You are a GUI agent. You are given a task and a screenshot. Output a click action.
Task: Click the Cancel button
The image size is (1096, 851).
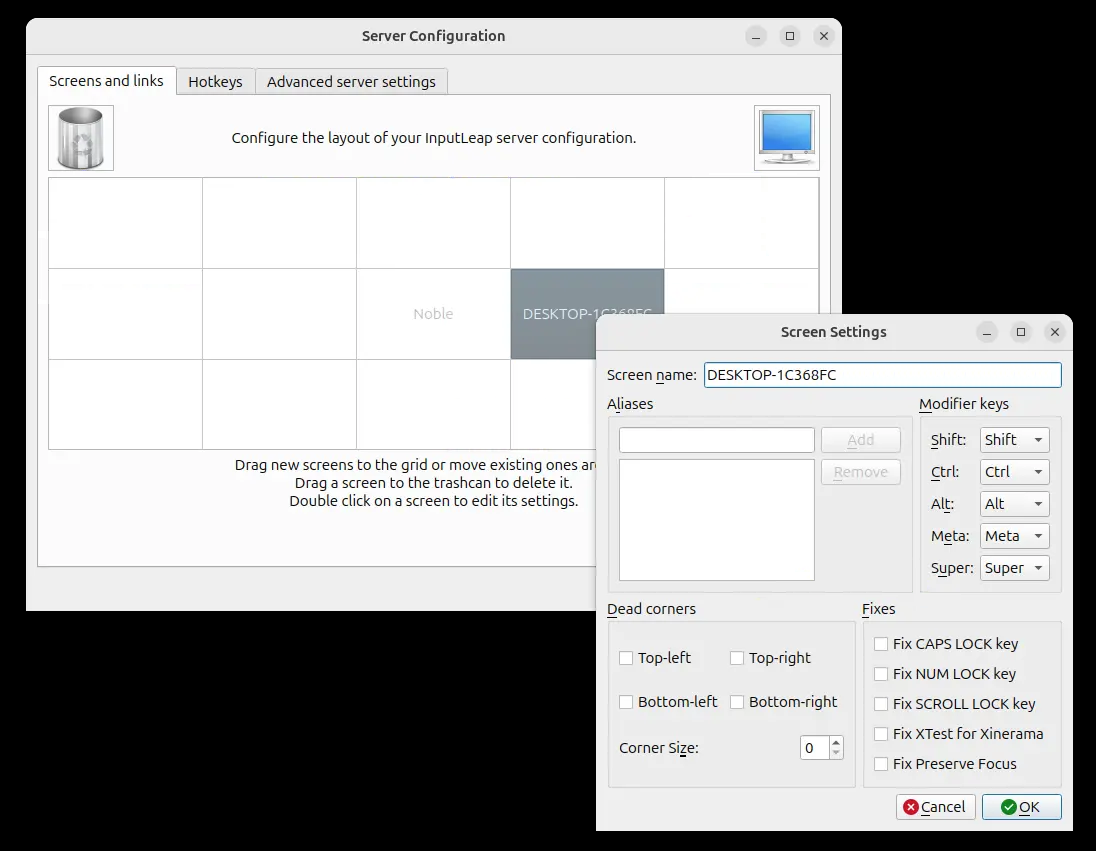[x=934, y=807]
